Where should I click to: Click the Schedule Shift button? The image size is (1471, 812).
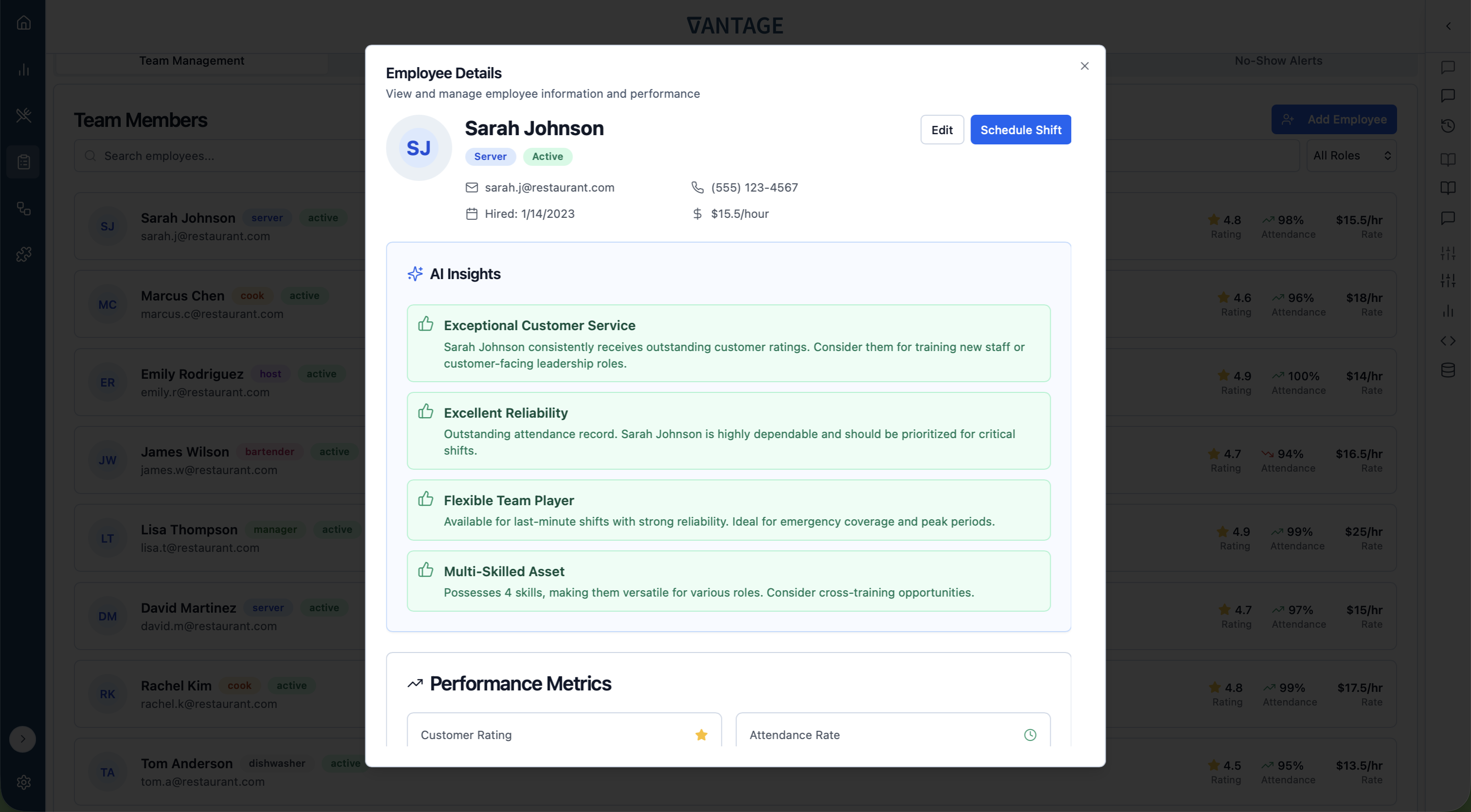1021,129
